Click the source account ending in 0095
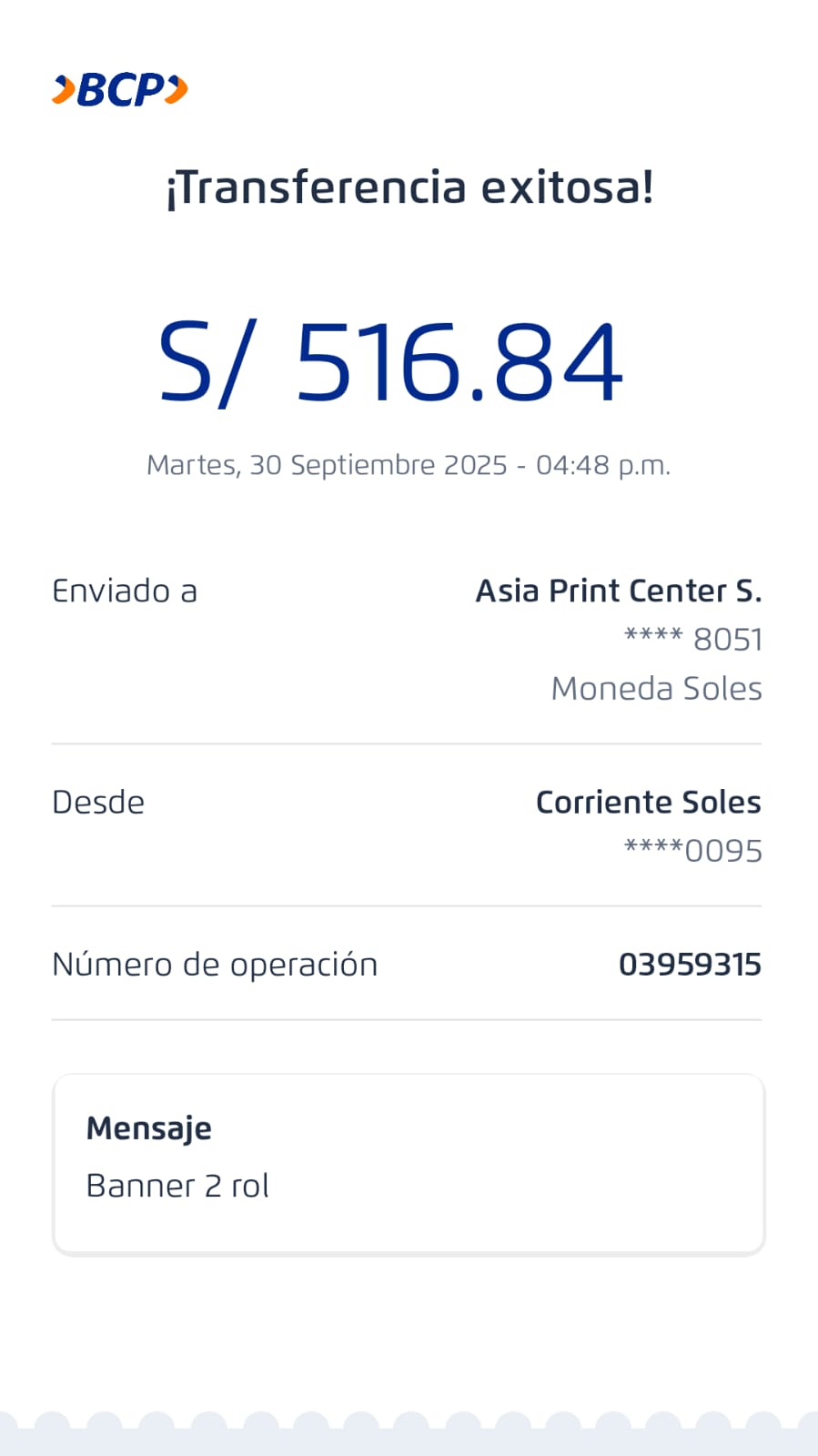818x1456 pixels. tap(693, 851)
